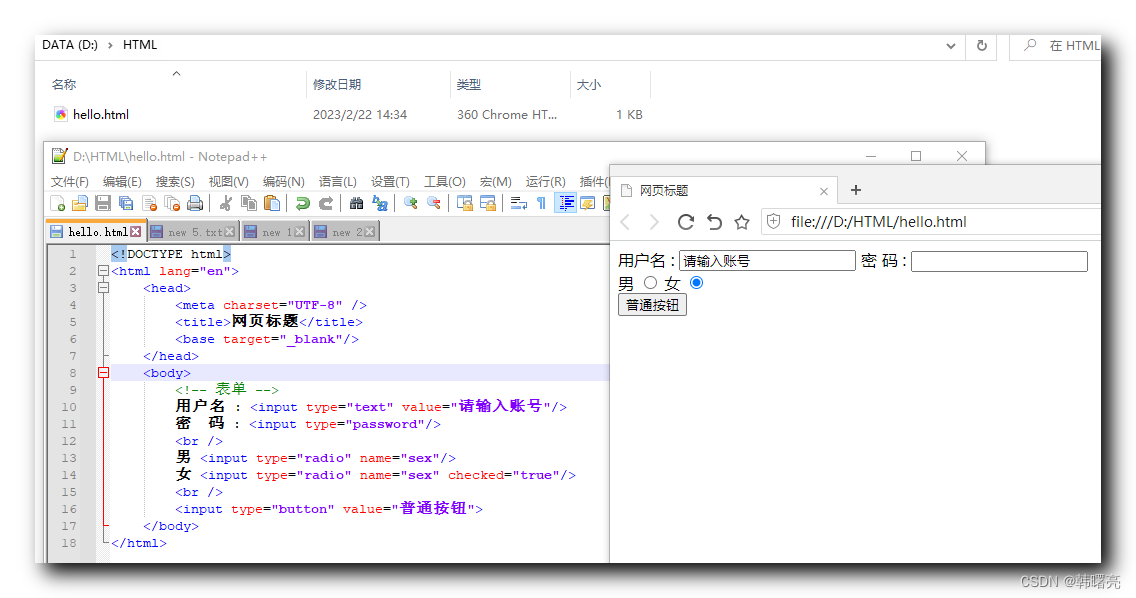The width and height of the screenshot is (1136, 598).
Task: Collapse the html fold marker on line 2
Action: coord(104,271)
